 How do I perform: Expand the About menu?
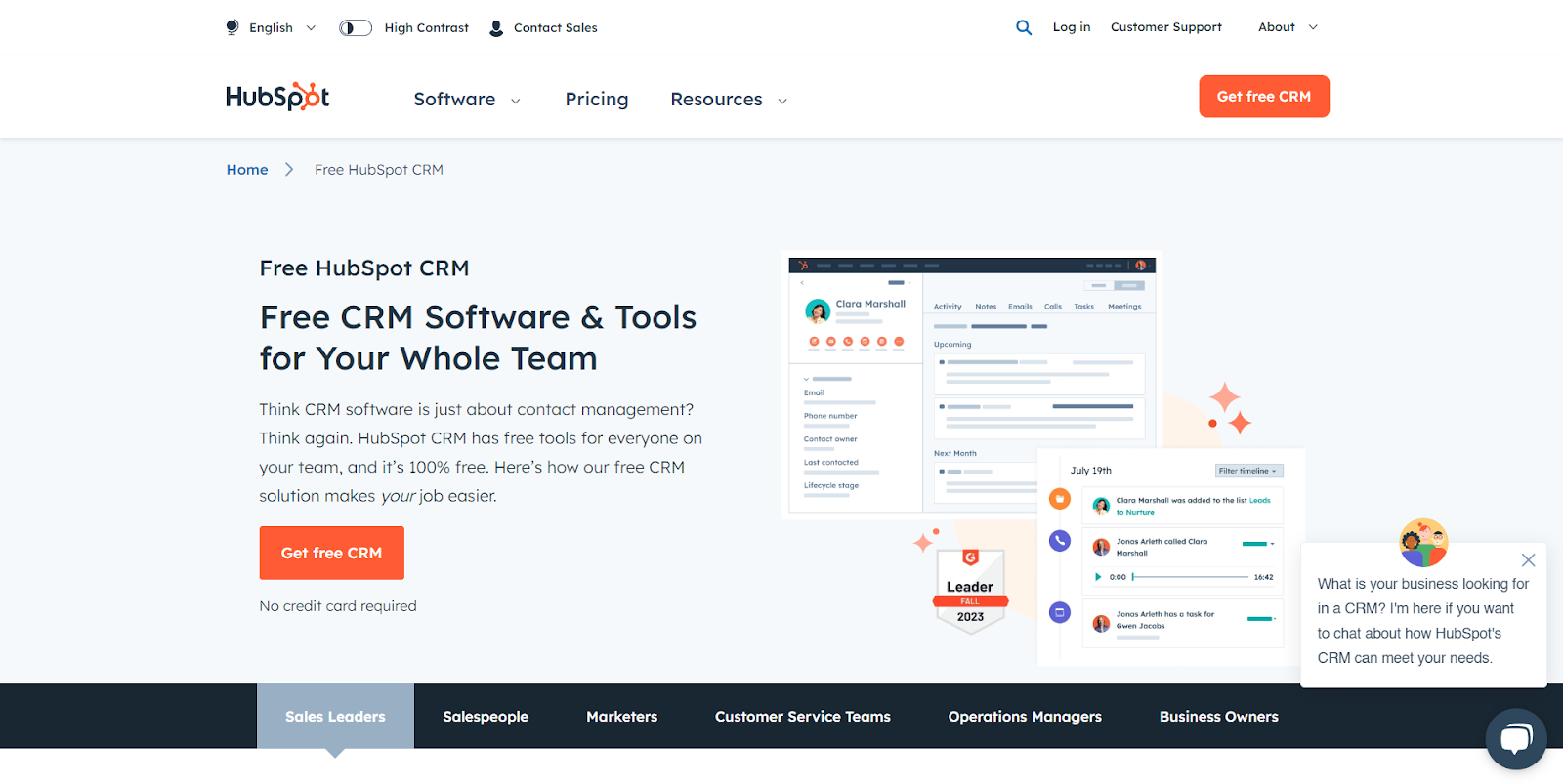[x=1288, y=27]
